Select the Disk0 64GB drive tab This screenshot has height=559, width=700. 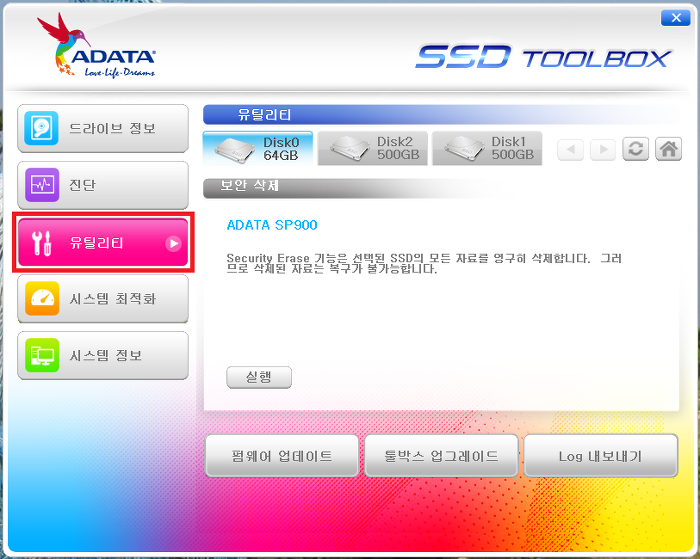258,148
